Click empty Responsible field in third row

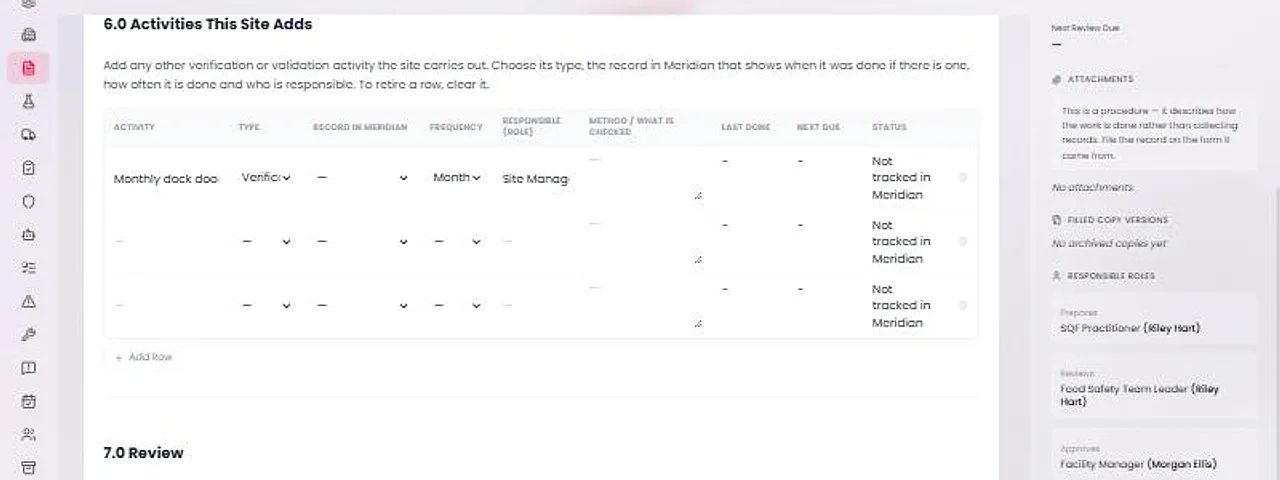(536, 305)
